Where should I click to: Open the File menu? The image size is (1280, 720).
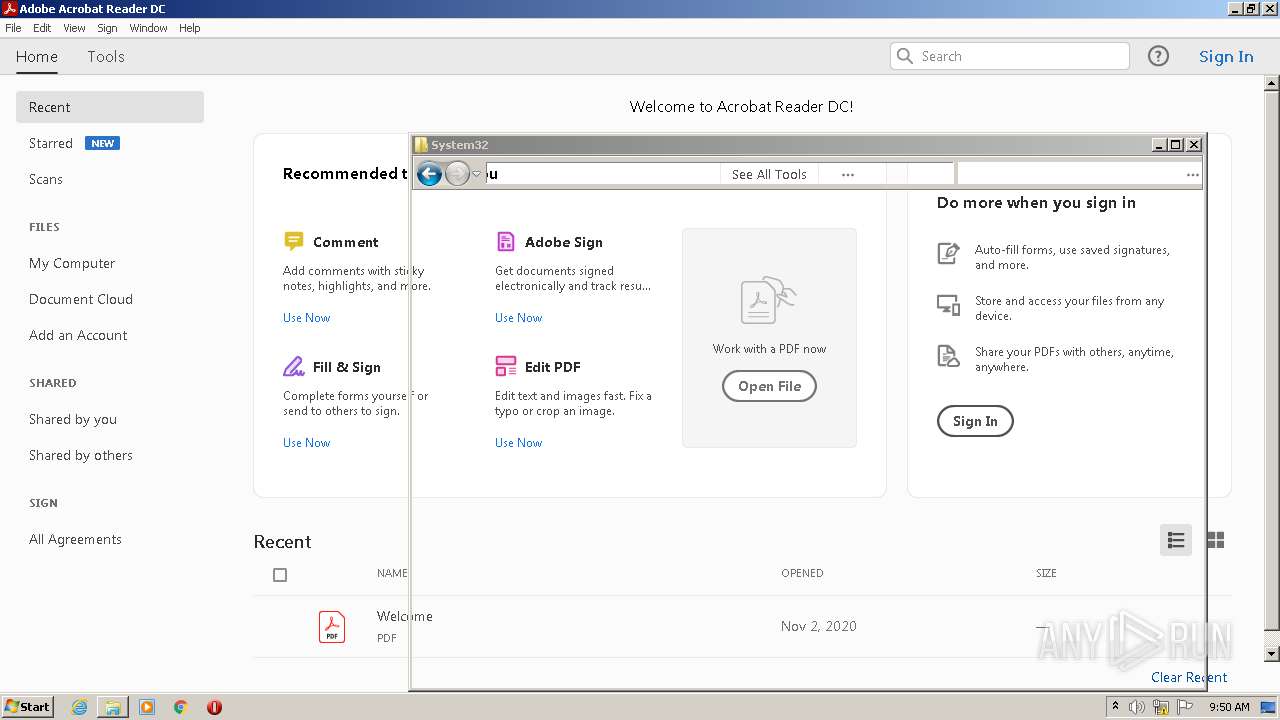(13, 28)
